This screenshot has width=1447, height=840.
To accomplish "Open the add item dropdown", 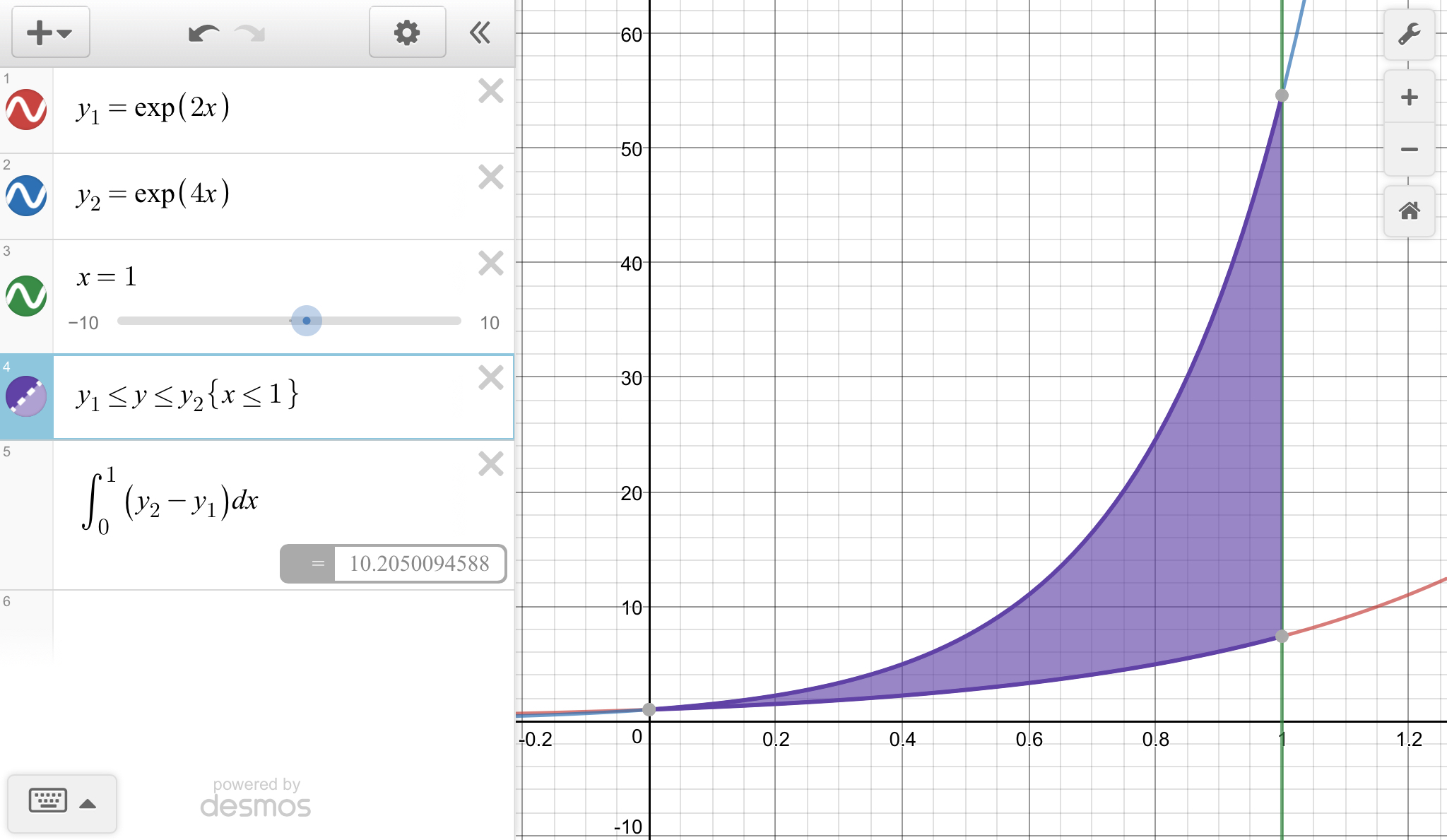I will pos(50,33).
